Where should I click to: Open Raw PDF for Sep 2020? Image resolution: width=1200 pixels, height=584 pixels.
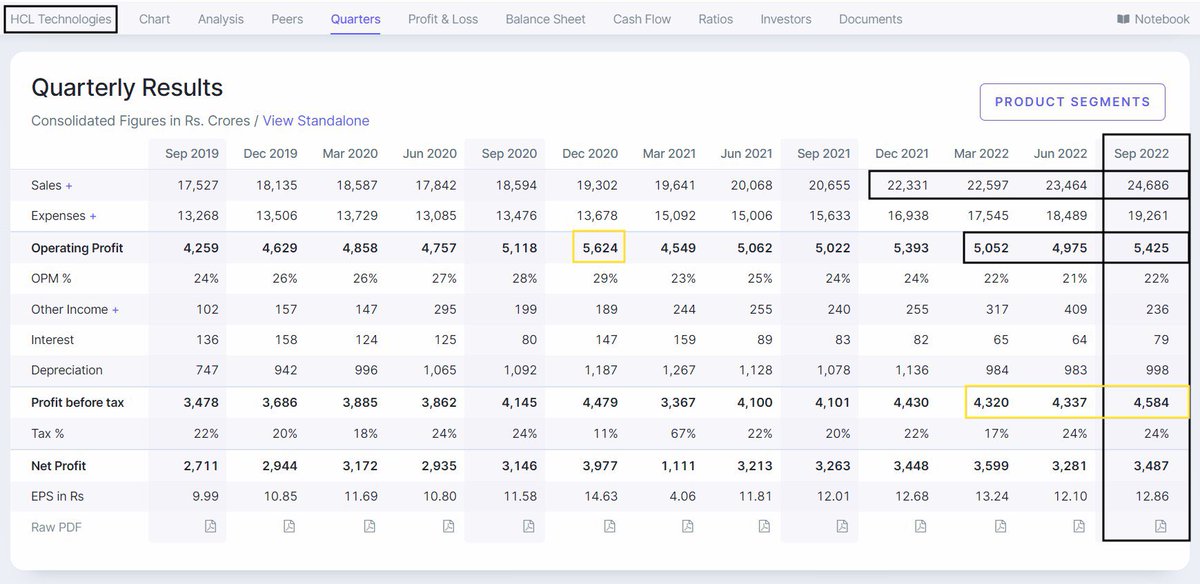(529, 526)
